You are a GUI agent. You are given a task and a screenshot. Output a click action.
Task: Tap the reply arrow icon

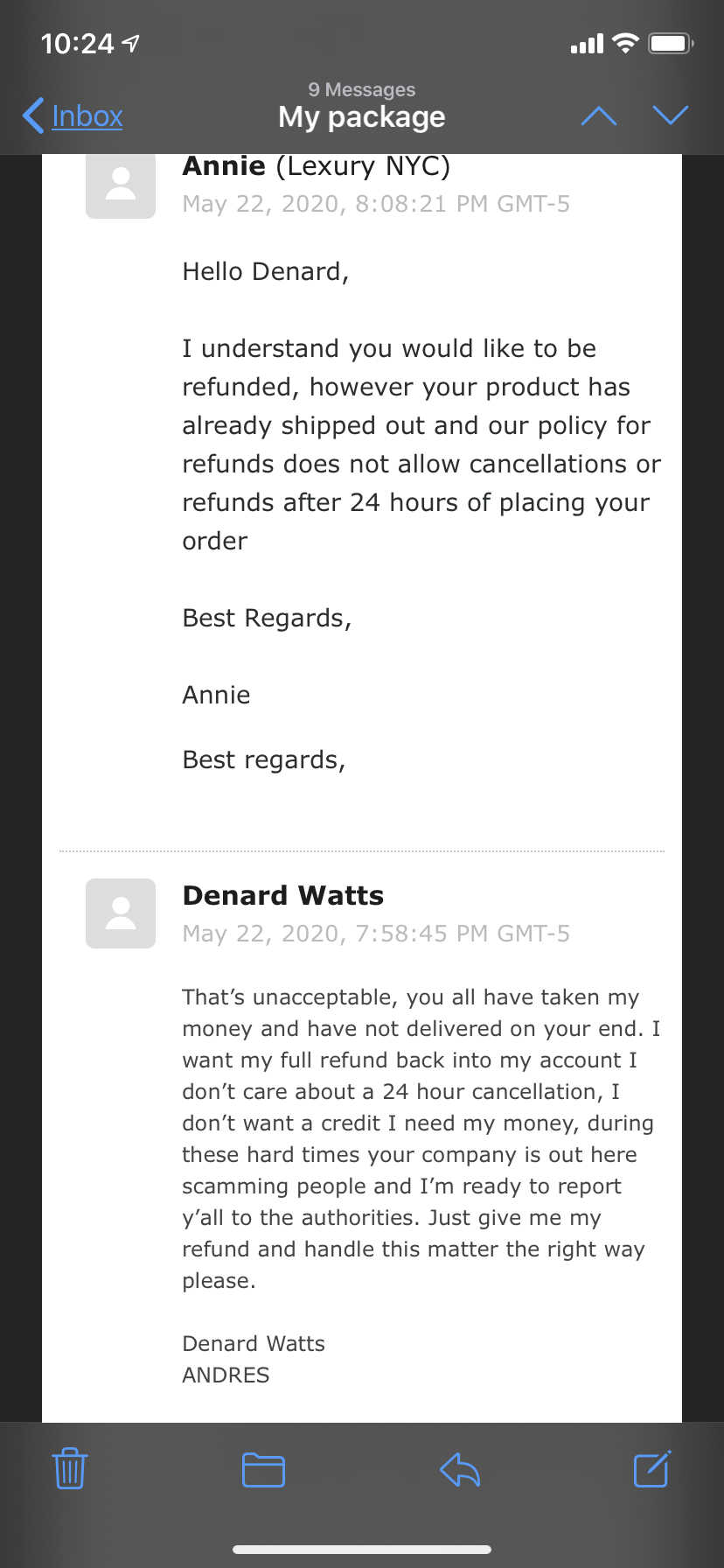point(460,1470)
